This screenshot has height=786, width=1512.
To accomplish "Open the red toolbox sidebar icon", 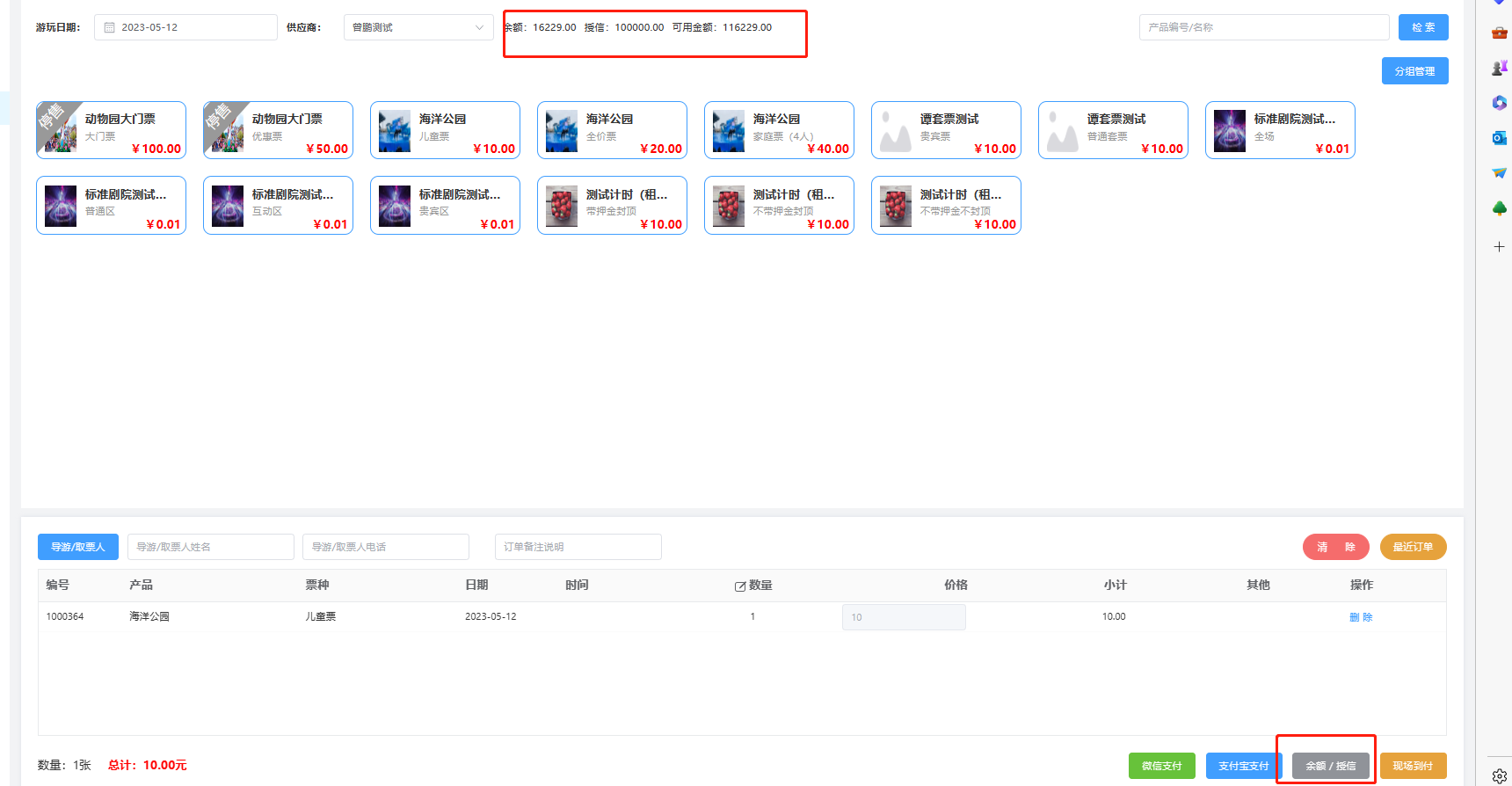I will (x=1500, y=33).
